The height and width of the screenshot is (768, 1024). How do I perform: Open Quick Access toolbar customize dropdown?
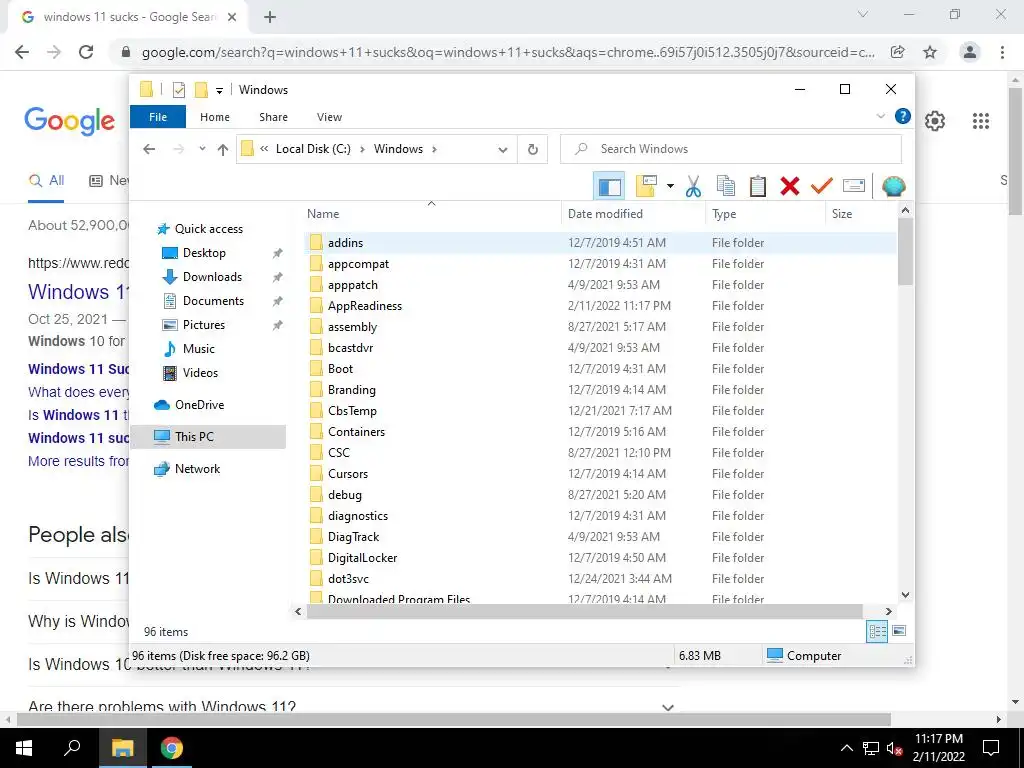[219, 90]
